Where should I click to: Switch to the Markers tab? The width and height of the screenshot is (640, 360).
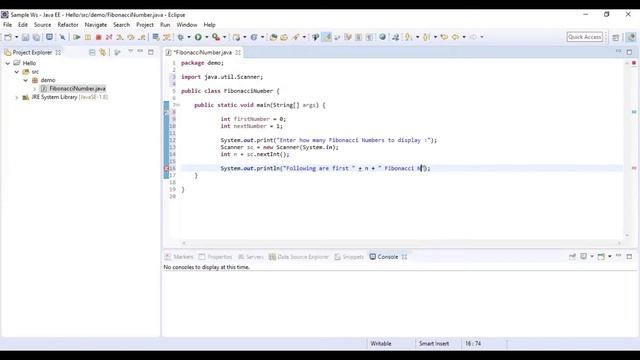(x=179, y=257)
